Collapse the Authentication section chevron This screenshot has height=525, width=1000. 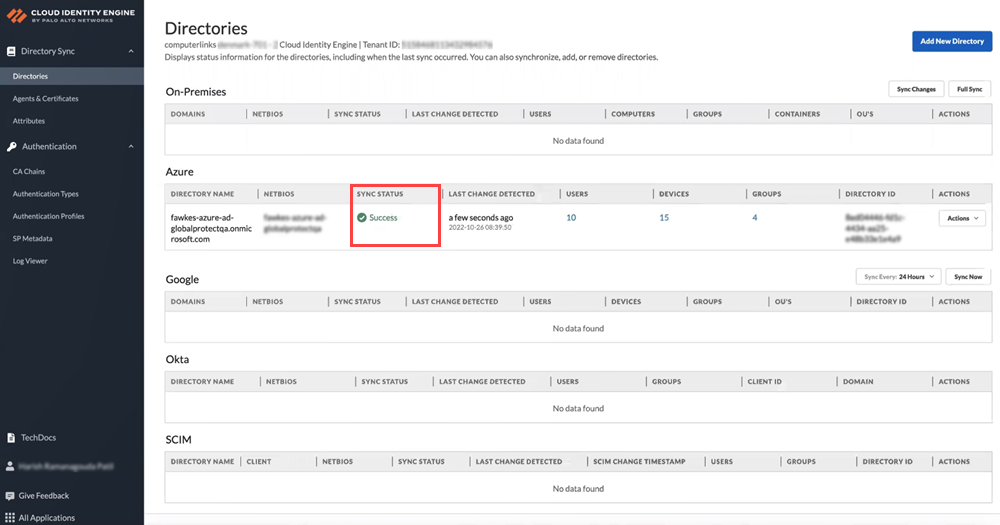131,146
